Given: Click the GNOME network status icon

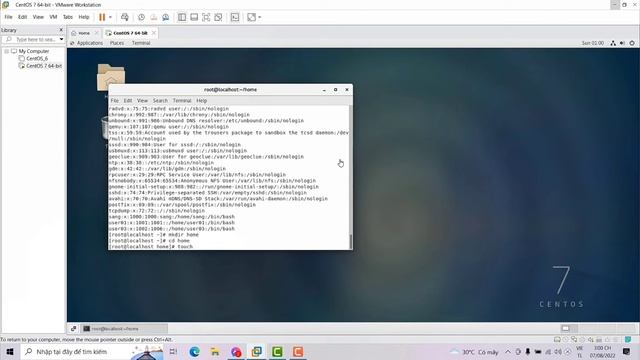Looking at the screenshot, I should (x=613, y=43).
